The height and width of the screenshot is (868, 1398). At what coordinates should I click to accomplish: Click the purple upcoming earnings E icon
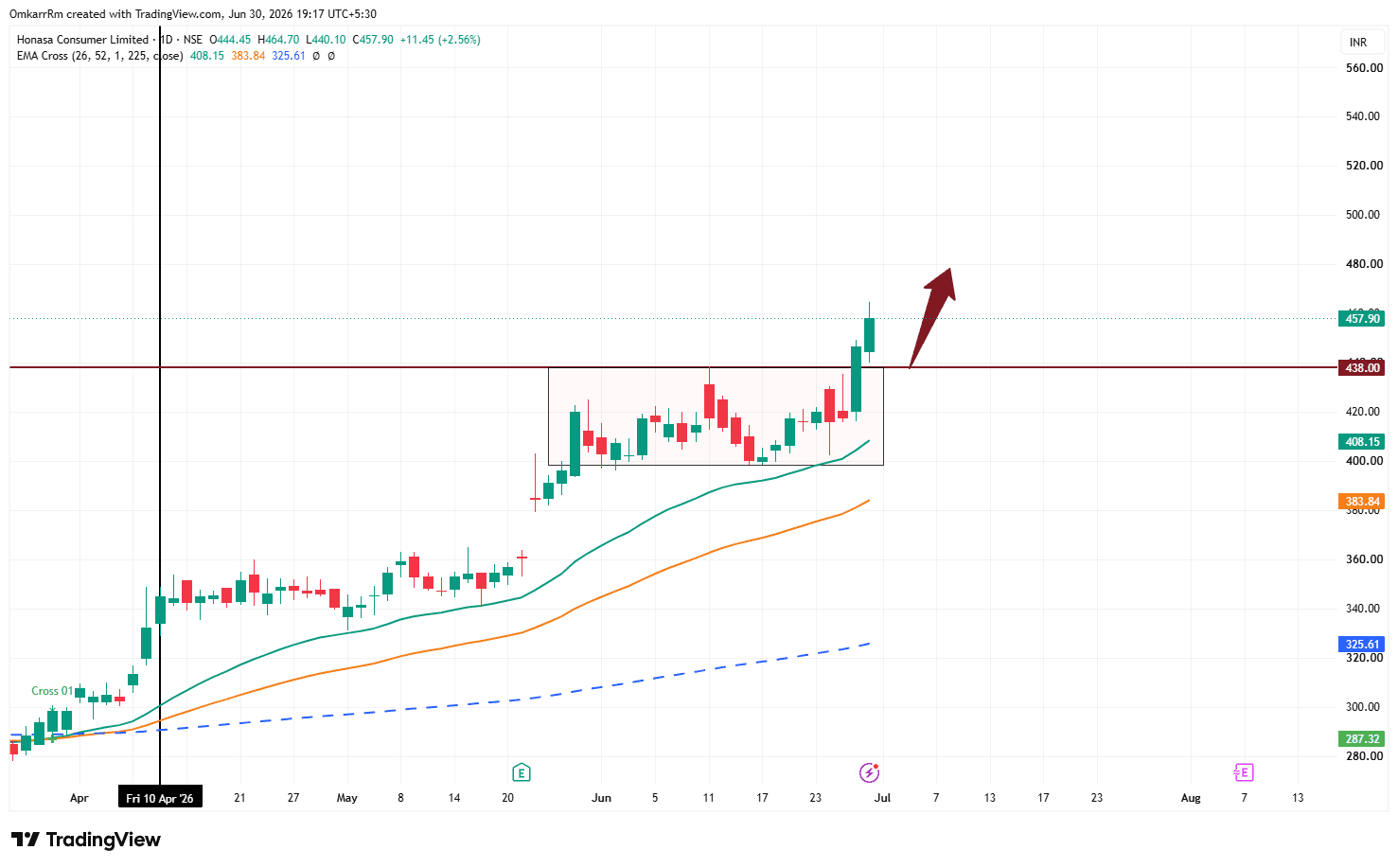click(1244, 772)
